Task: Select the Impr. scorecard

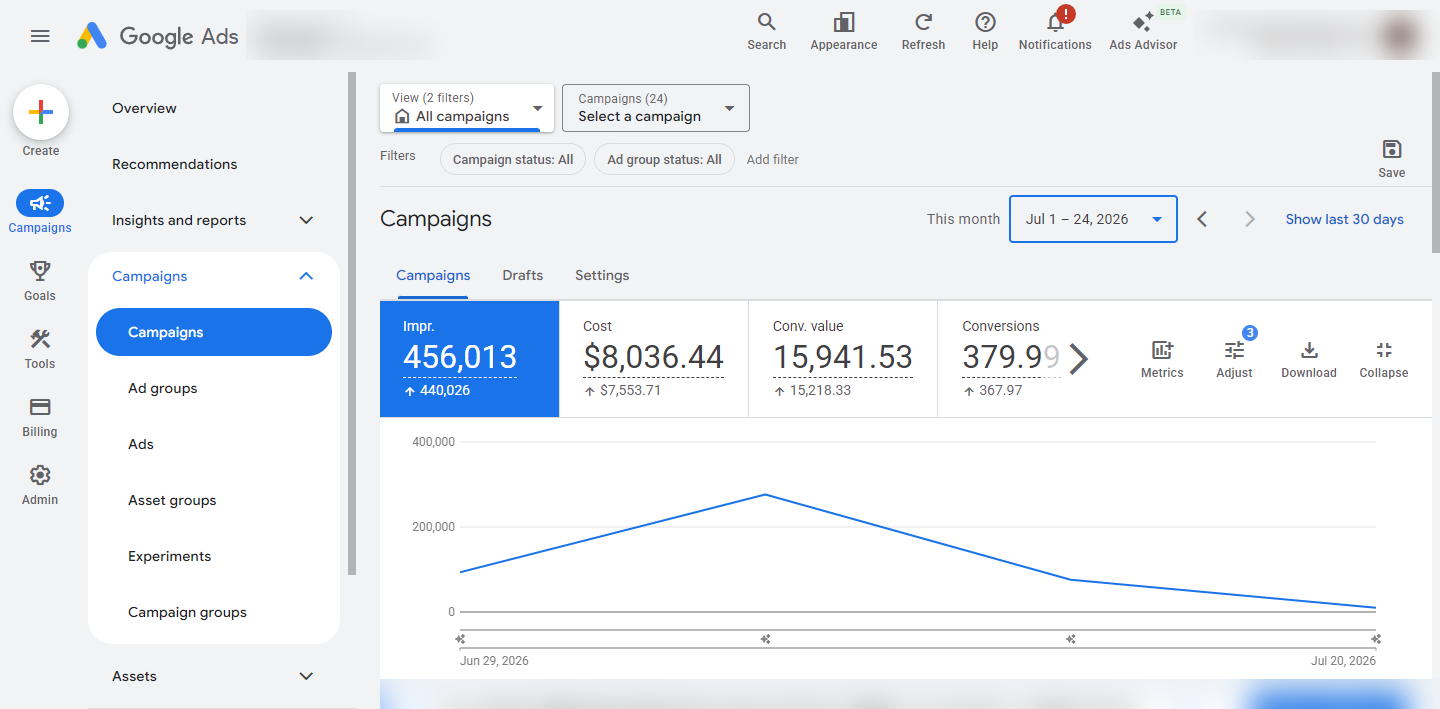Action: pos(469,359)
